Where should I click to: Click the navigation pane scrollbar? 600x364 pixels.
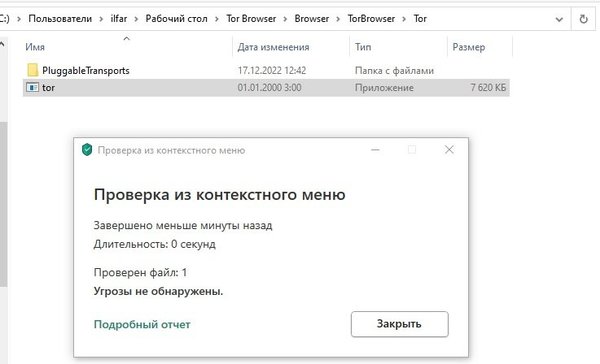point(3,204)
